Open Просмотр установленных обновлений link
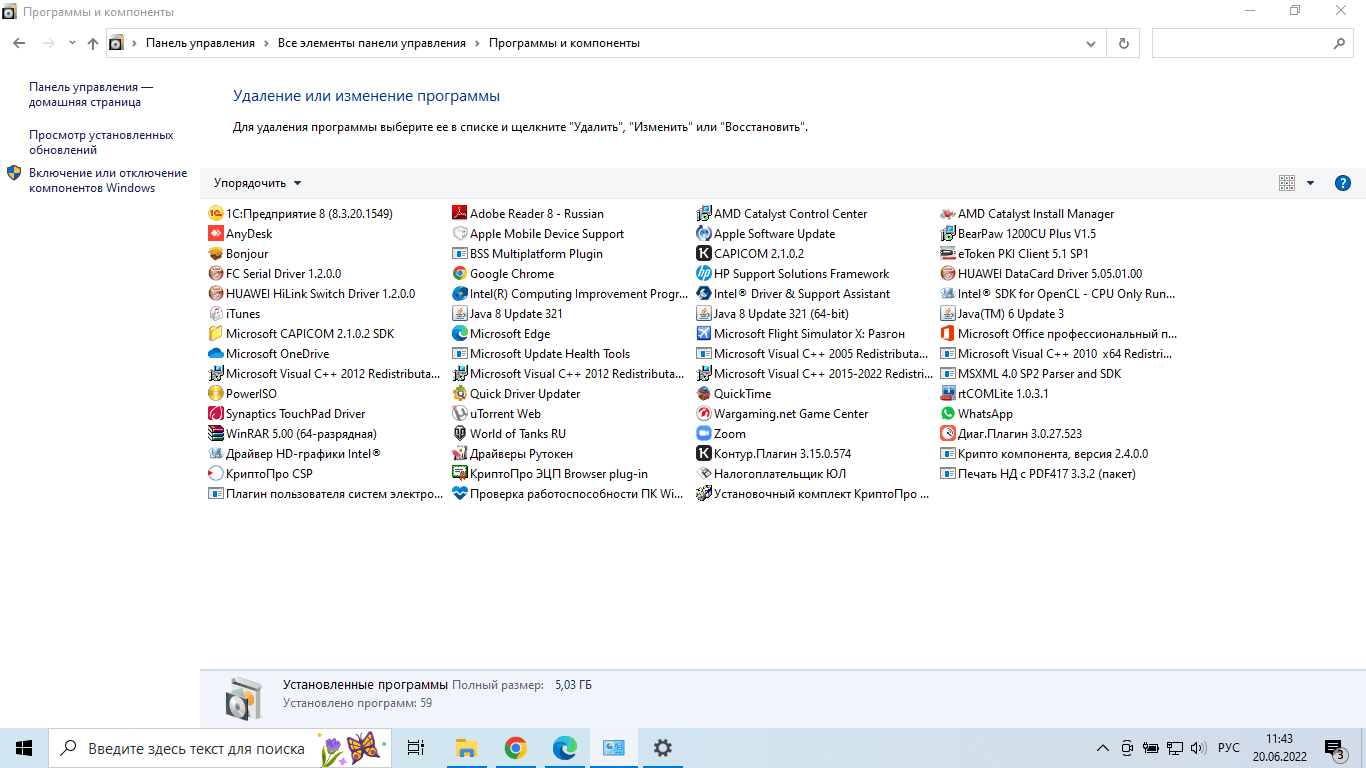This screenshot has height=768, width=1366. (101, 142)
